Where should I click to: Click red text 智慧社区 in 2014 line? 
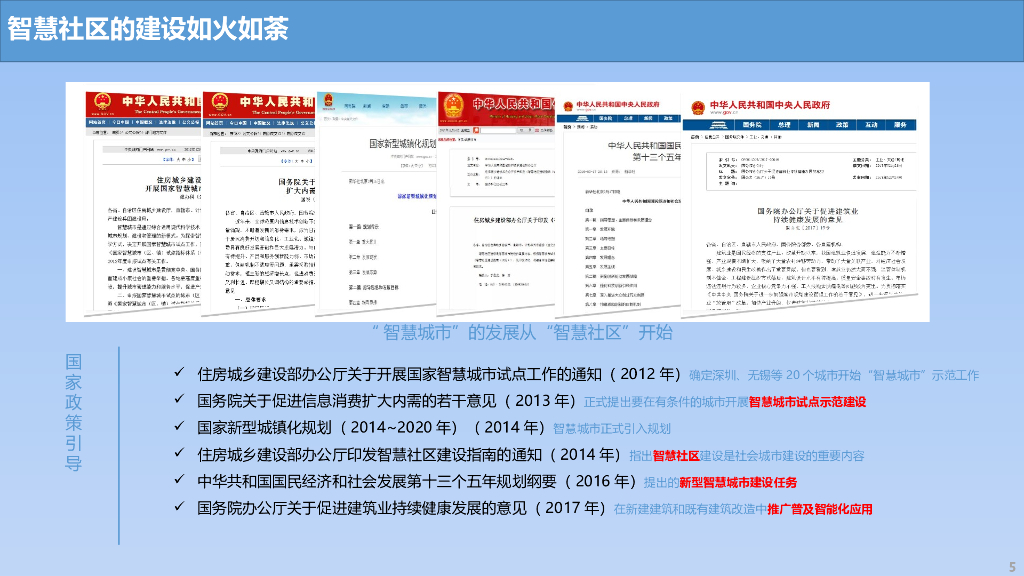pyautogui.click(x=676, y=456)
